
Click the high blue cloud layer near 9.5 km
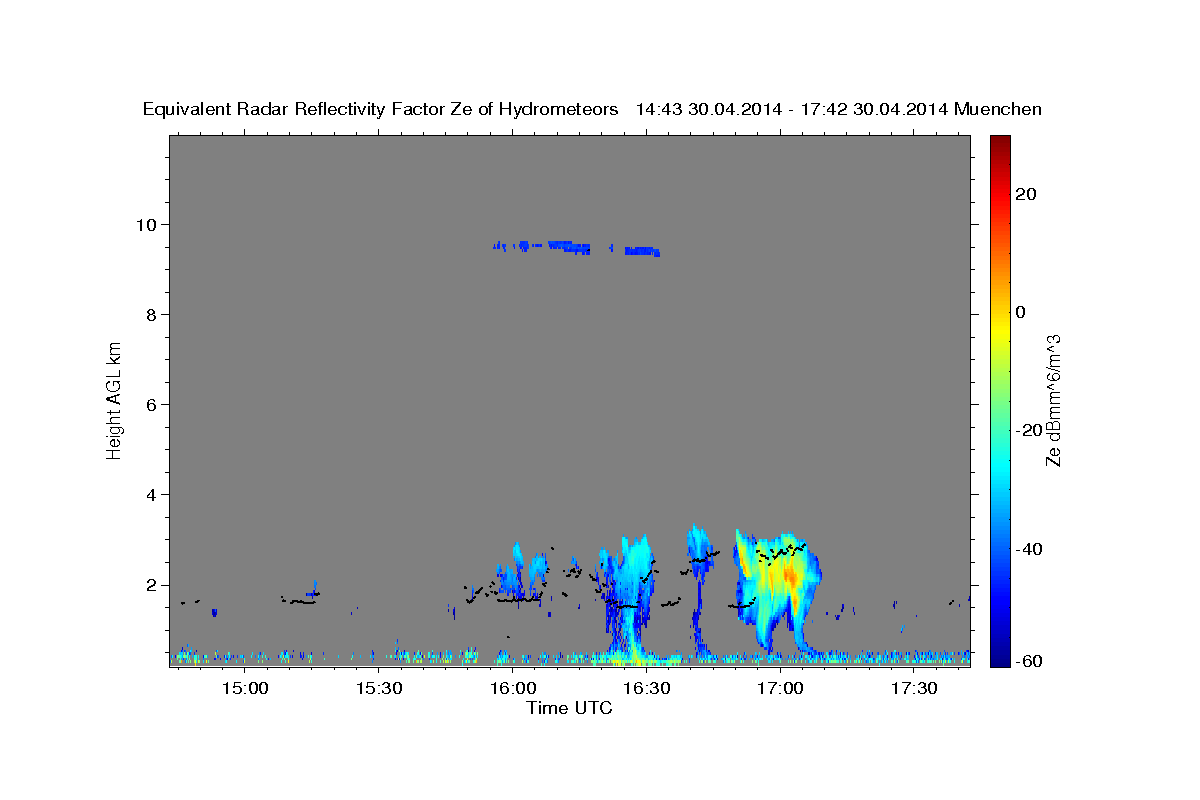[x=577, y=247]
